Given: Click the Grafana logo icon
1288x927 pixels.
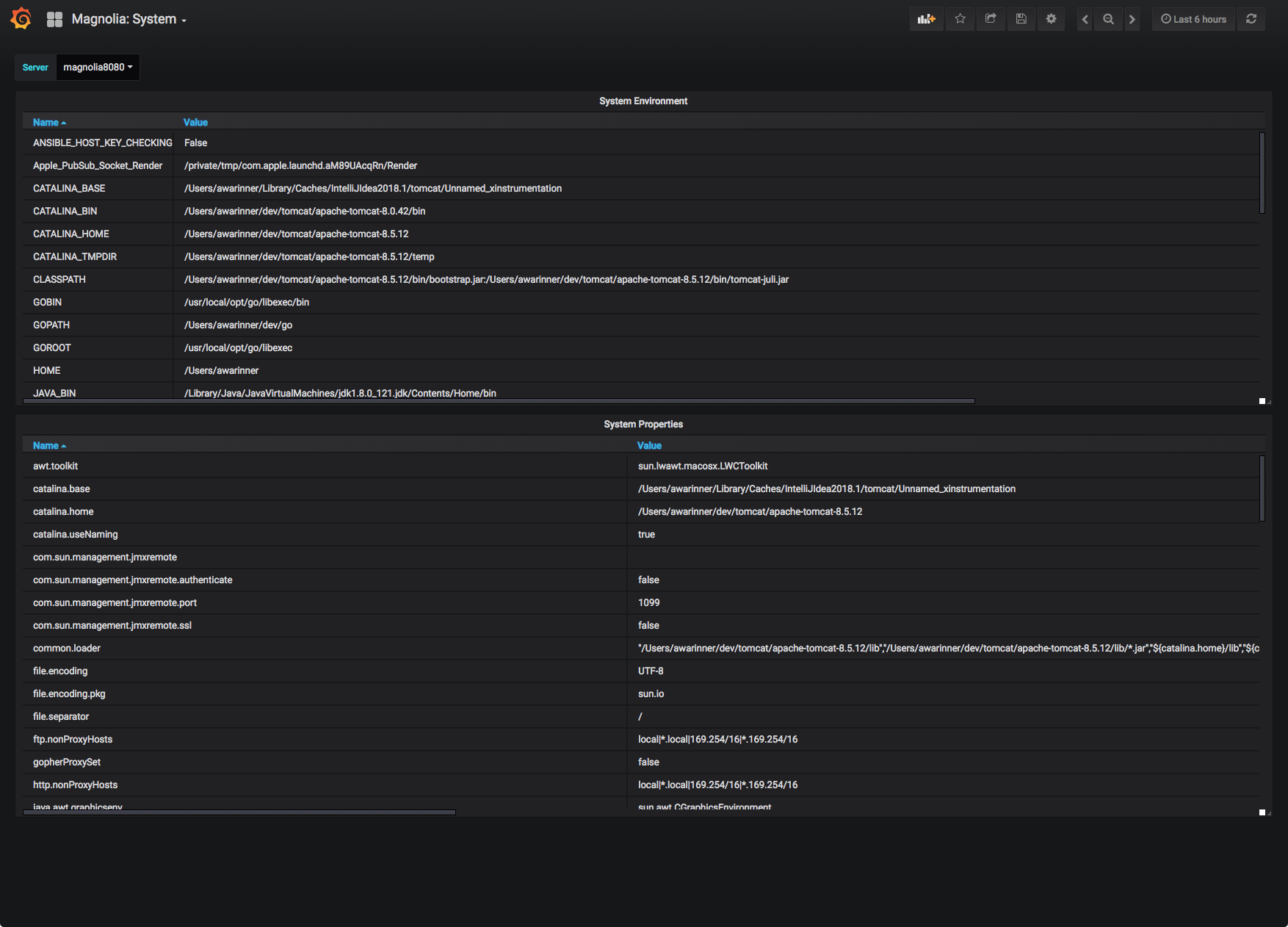Looking at the screenshot, I should [x=21, y=19].
